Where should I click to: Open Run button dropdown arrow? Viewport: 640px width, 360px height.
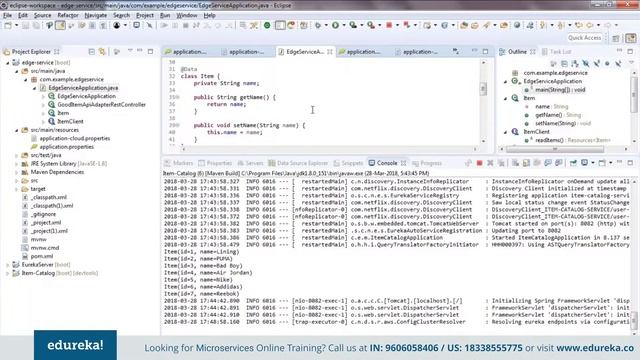pyautogui.click(x=344, y=25)
